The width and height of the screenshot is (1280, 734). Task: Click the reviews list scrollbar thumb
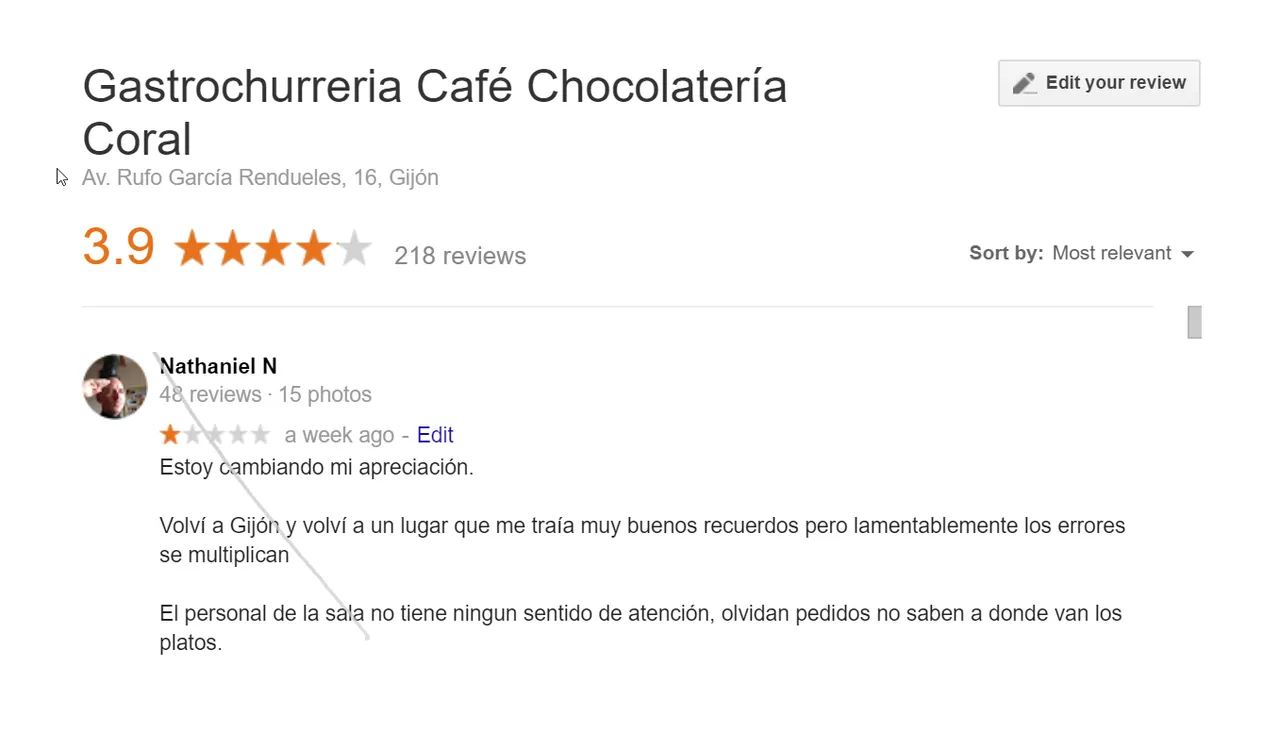pos(1194,322)
